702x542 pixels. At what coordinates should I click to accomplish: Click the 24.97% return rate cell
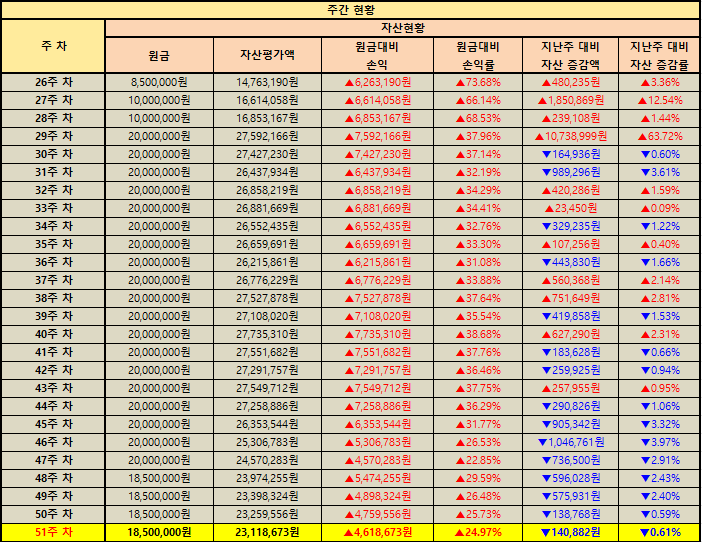[478, 532]
